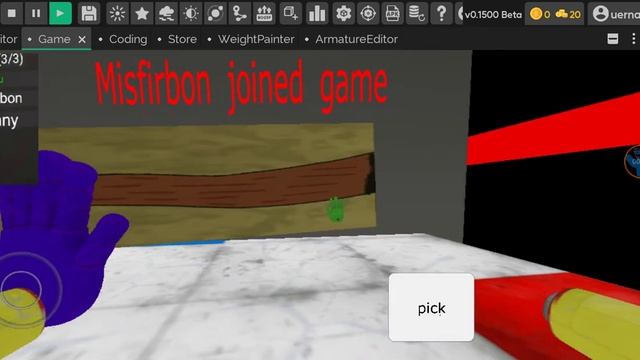Open the cloud sky settings icon
640x360 pixels.
[166, 13]
